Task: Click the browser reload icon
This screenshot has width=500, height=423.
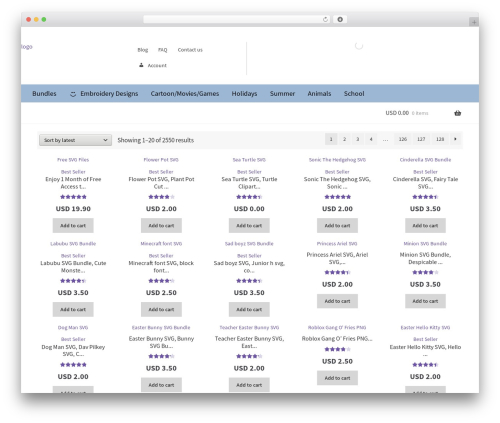Action: (x=325, y=19)
